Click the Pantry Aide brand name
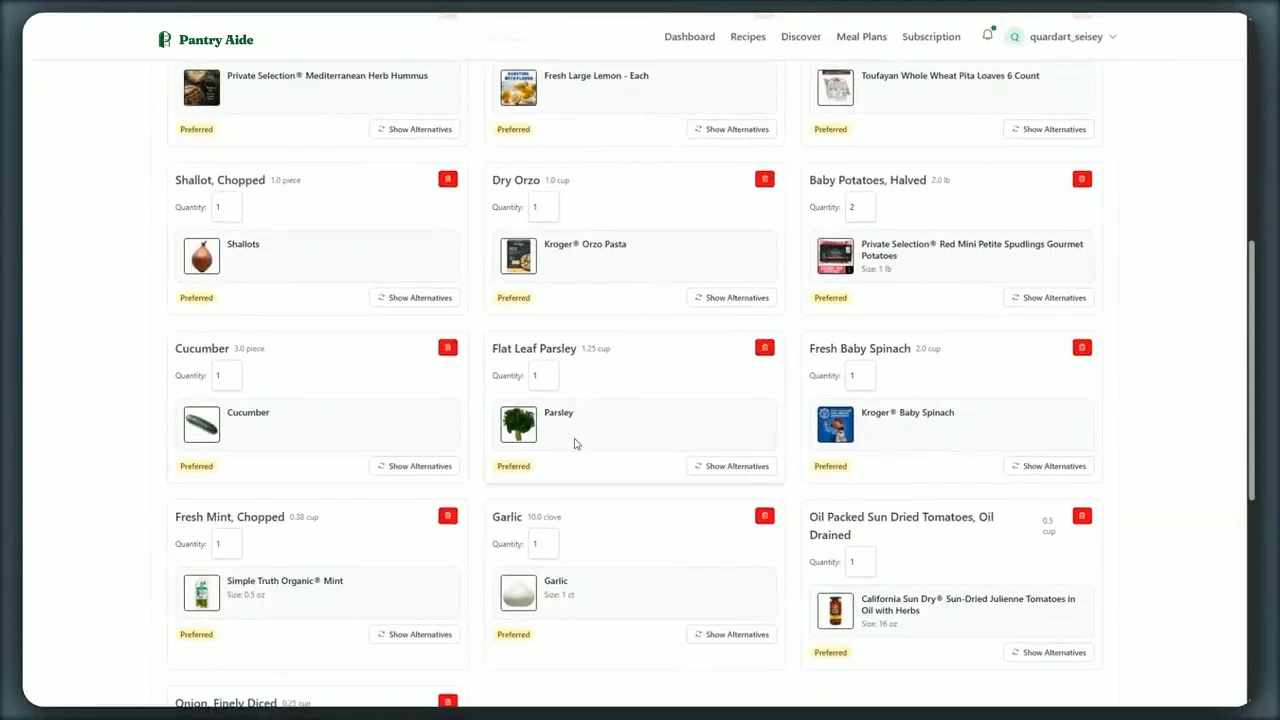The height and width of the screenshot is (720, 1280). 216,40
